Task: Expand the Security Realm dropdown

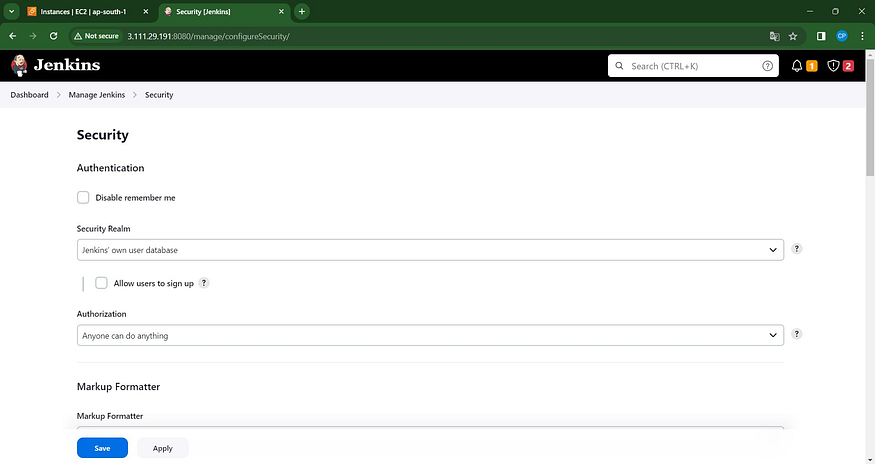Action: click(430, 250)
